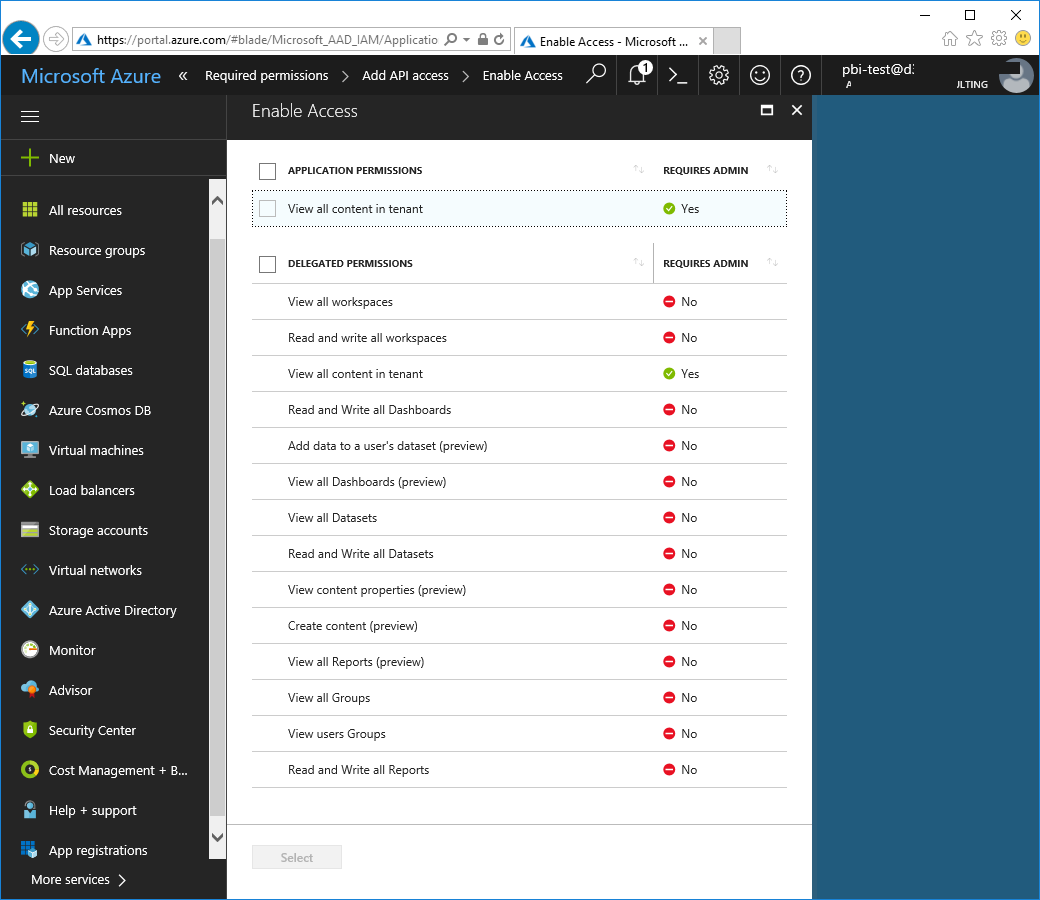The image size is (1040, 900).
Task: Toggle the hamburger menu in the sidebar
Action: tap(30, 117)
